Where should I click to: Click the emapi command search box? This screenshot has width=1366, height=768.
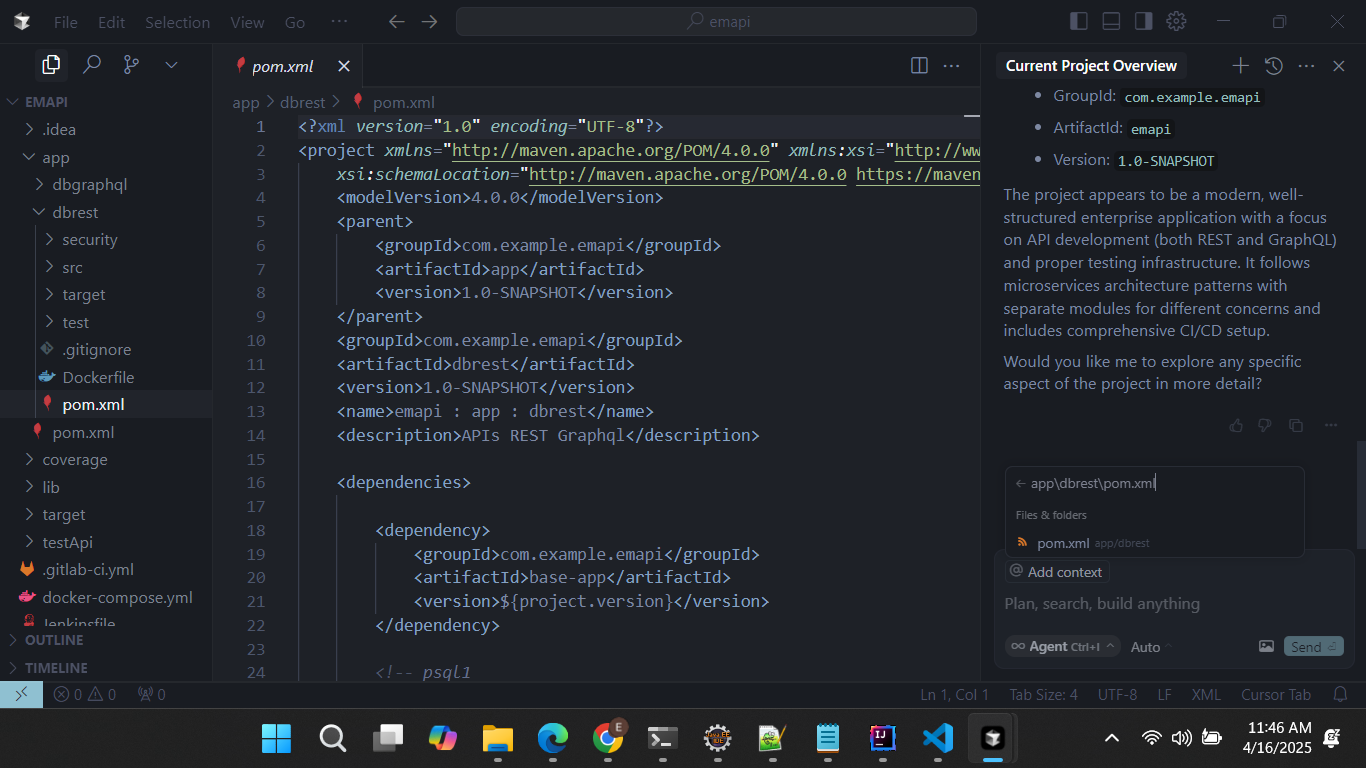(716, 21)
